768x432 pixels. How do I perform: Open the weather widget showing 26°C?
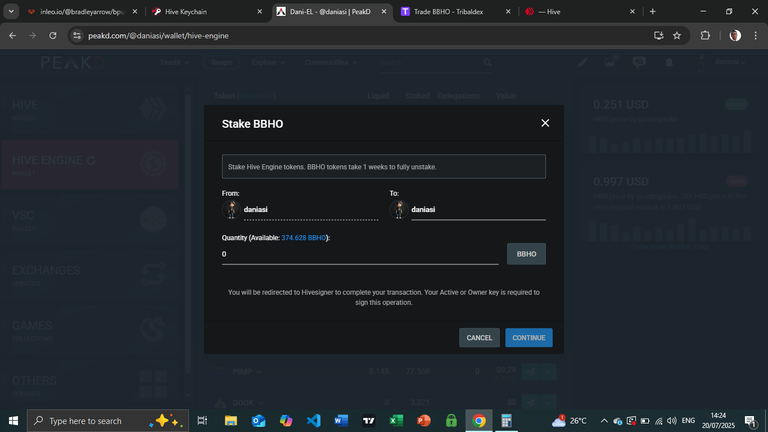[x=569, y=420]
